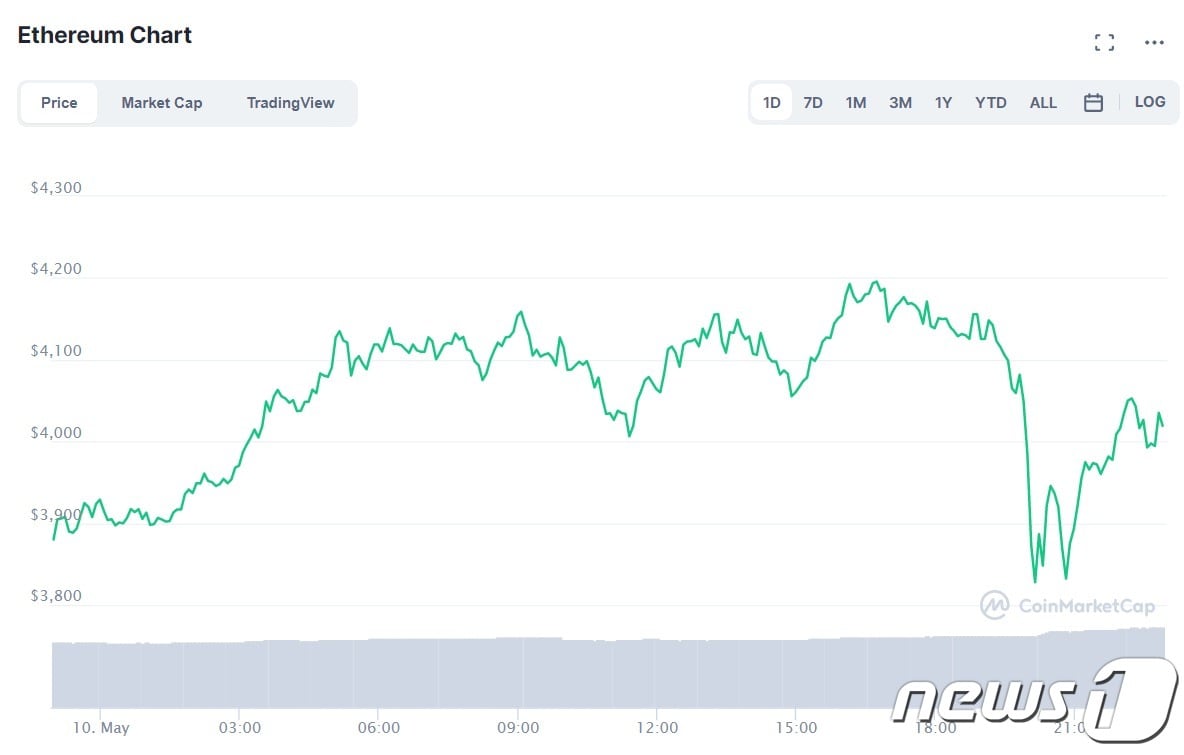
Task: Open the TradingView tab
Action: [x=290, y=103]
